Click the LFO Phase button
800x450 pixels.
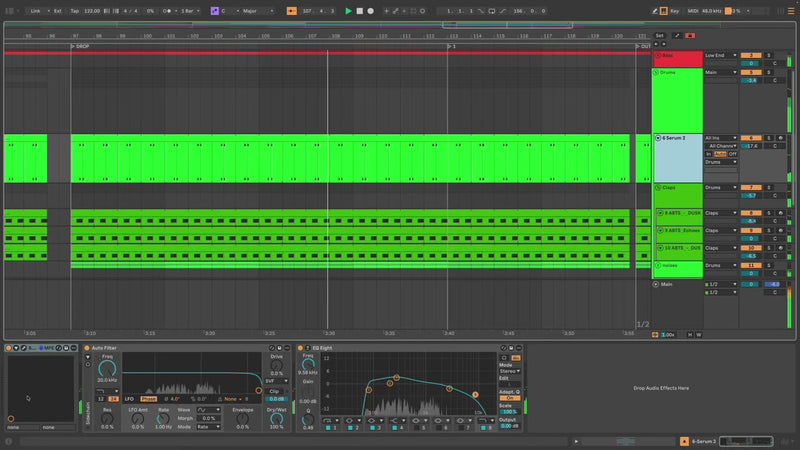point(148,399)
